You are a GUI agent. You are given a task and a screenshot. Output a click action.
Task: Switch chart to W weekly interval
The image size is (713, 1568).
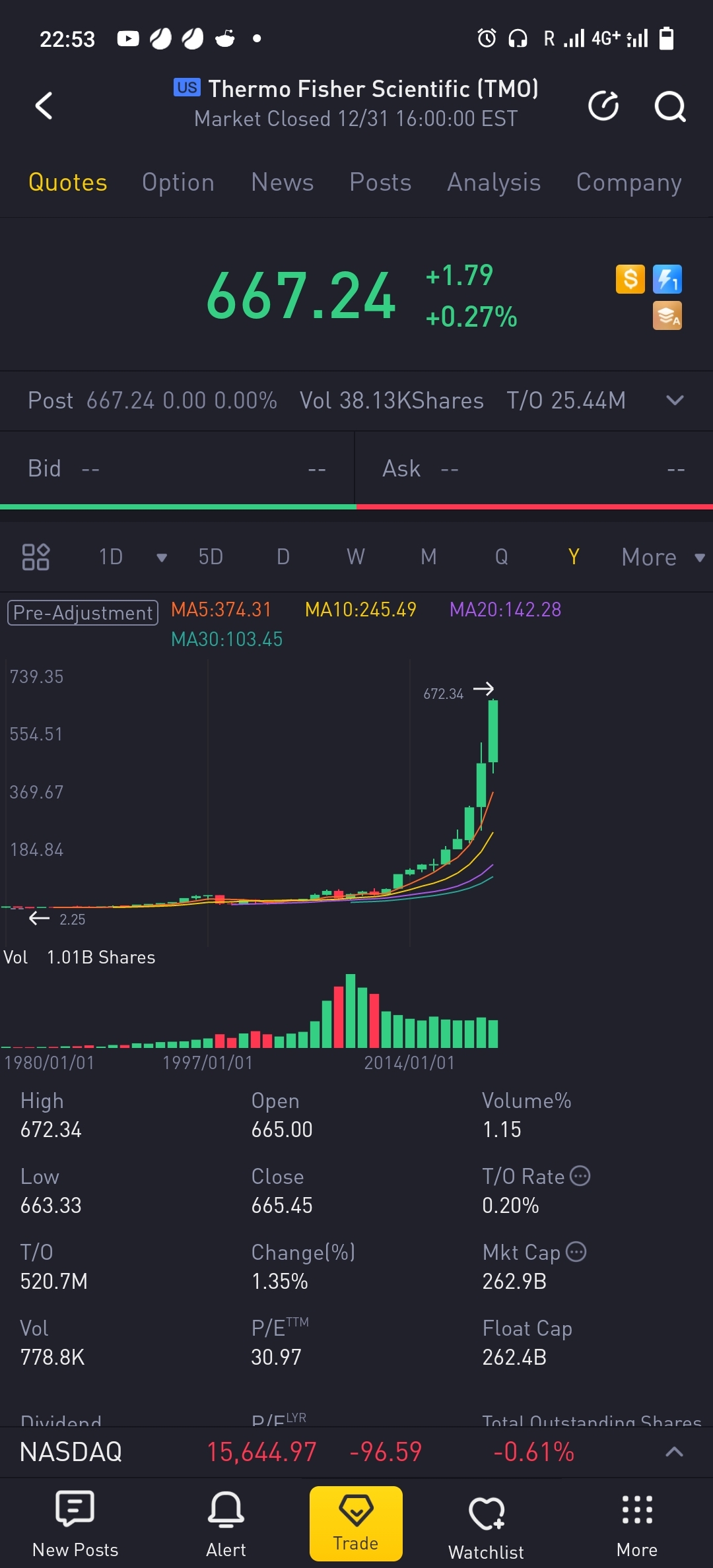point(356,557)
